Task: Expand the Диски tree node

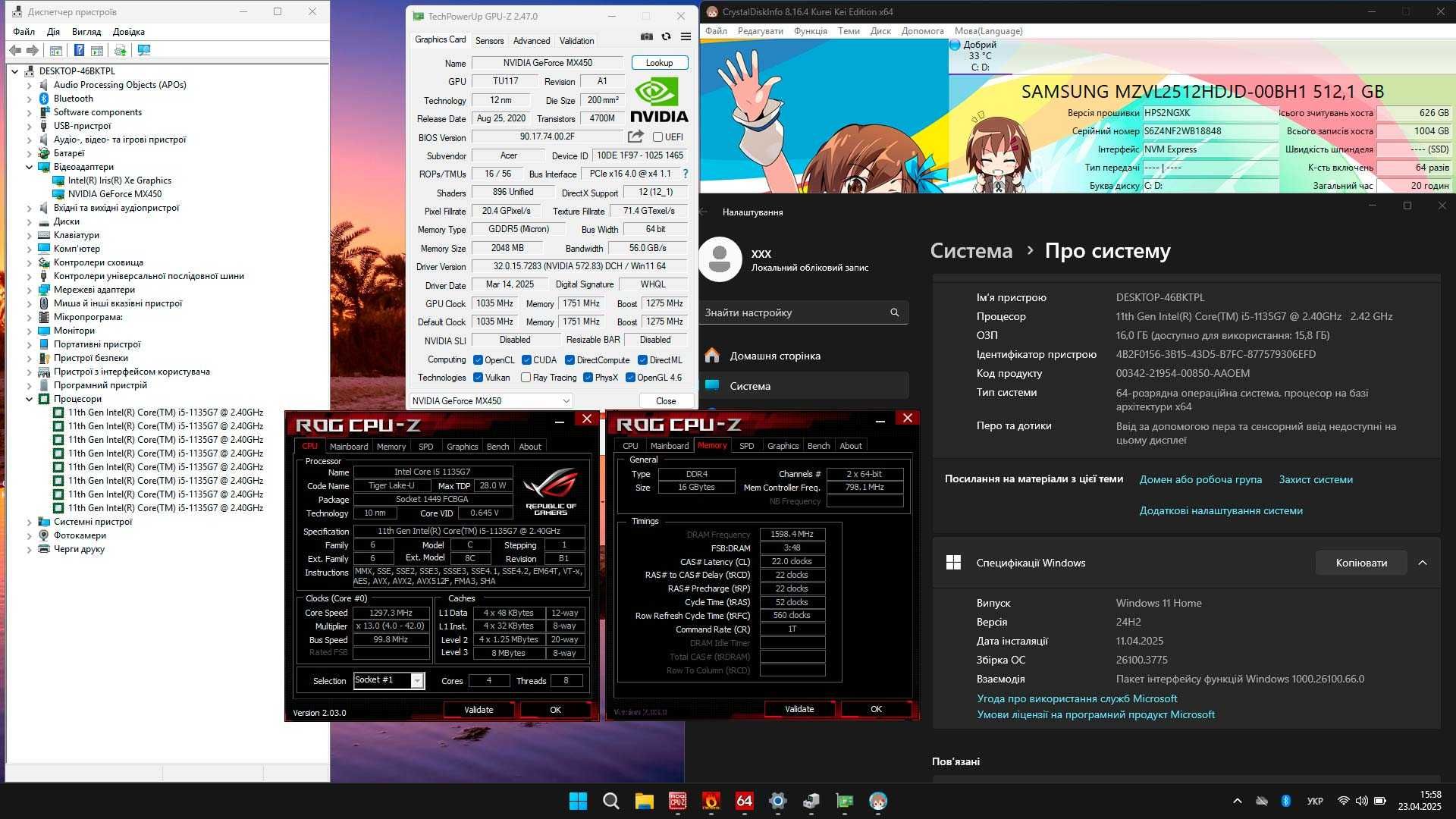Action: [30, 221]
